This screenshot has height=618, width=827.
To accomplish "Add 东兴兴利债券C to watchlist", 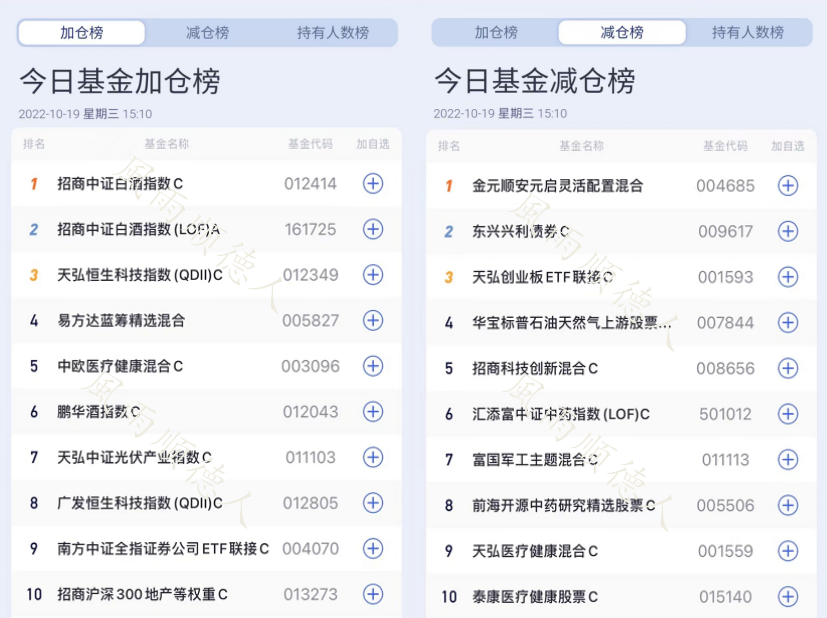I will 788,231.
